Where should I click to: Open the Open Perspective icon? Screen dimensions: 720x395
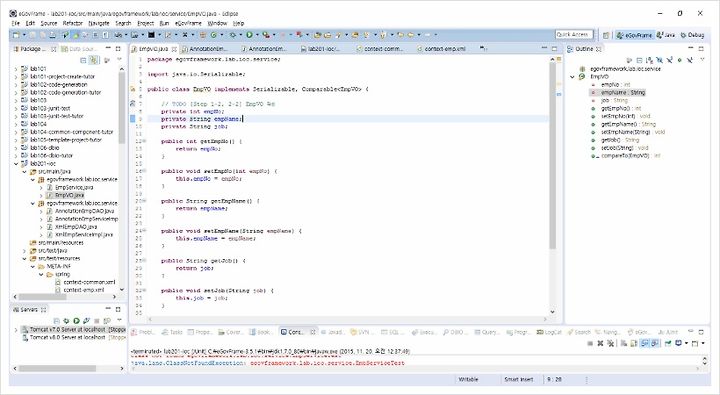pos(606,35)
